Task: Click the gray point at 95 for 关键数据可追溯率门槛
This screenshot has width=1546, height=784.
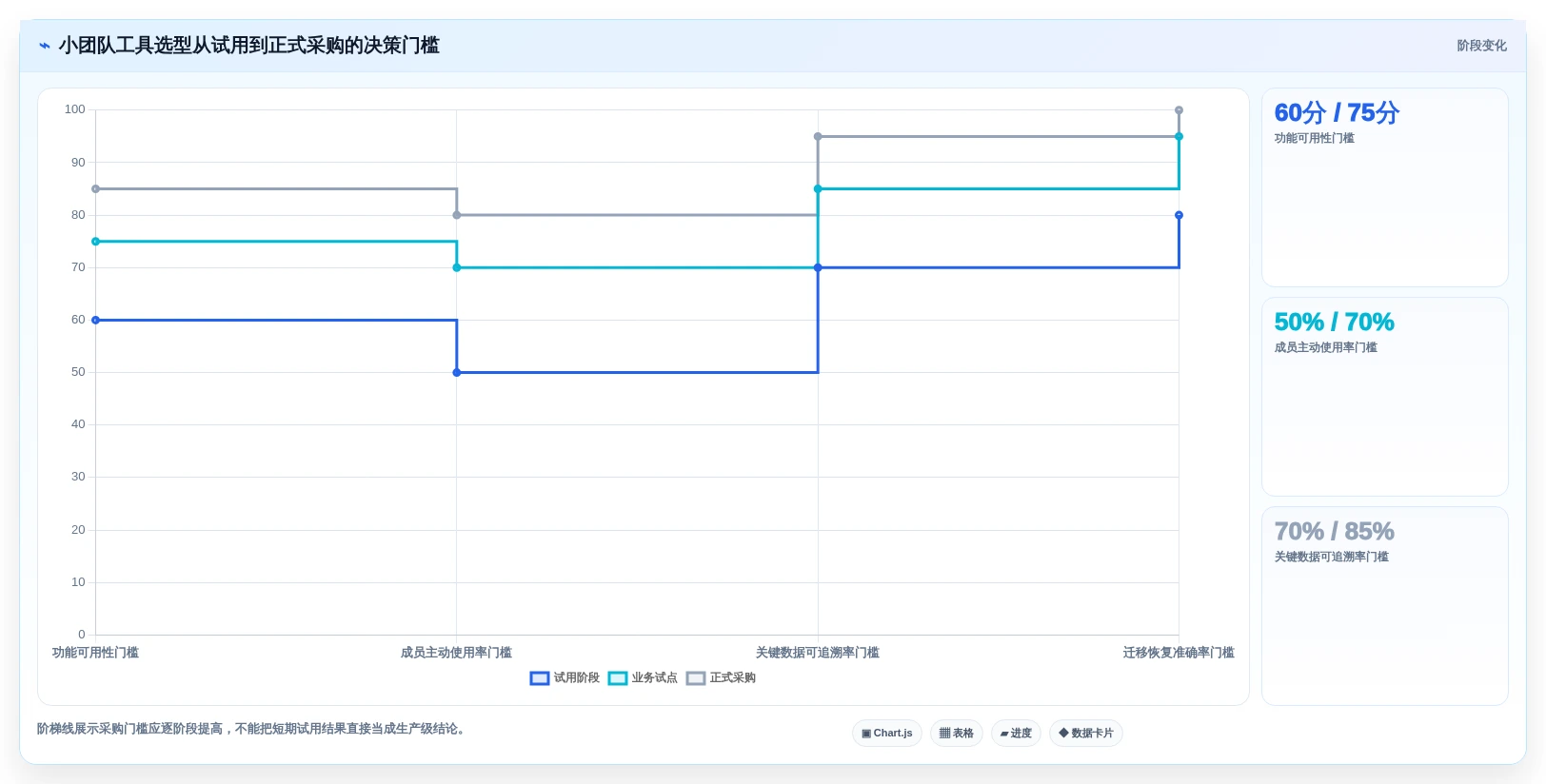Action: (818, 137)
